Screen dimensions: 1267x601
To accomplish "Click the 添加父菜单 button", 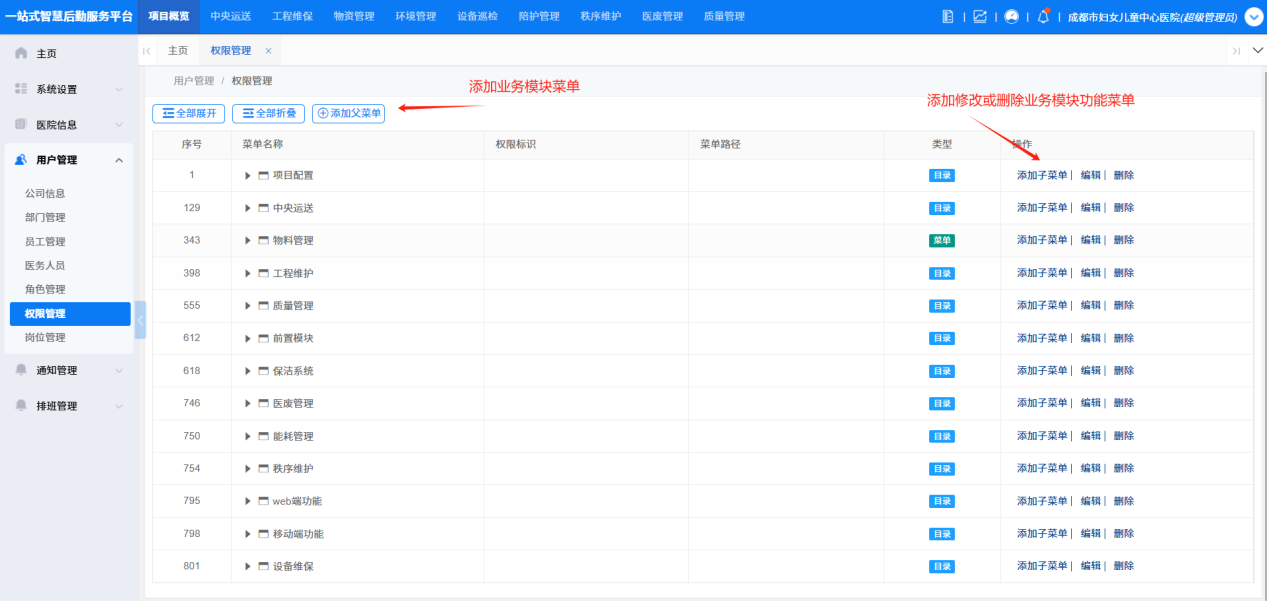I will [x=349, y=114].
